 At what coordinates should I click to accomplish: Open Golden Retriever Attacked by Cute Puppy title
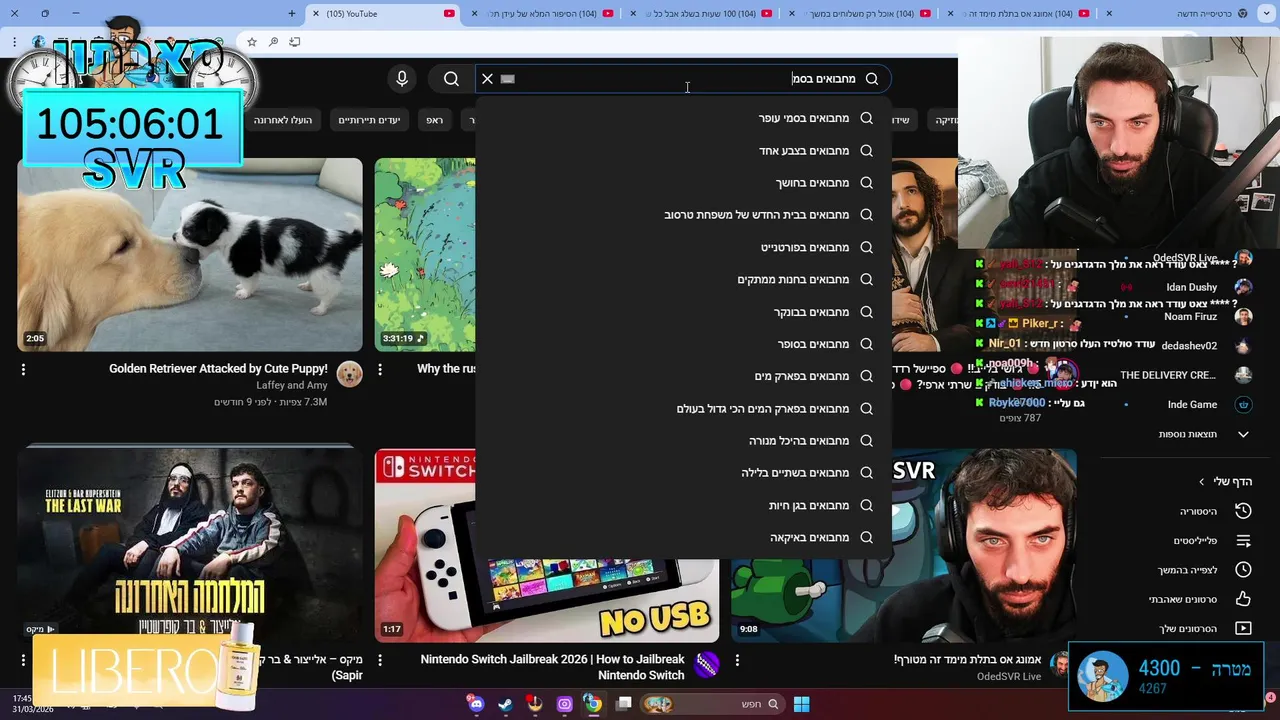(x=218, y=369)
